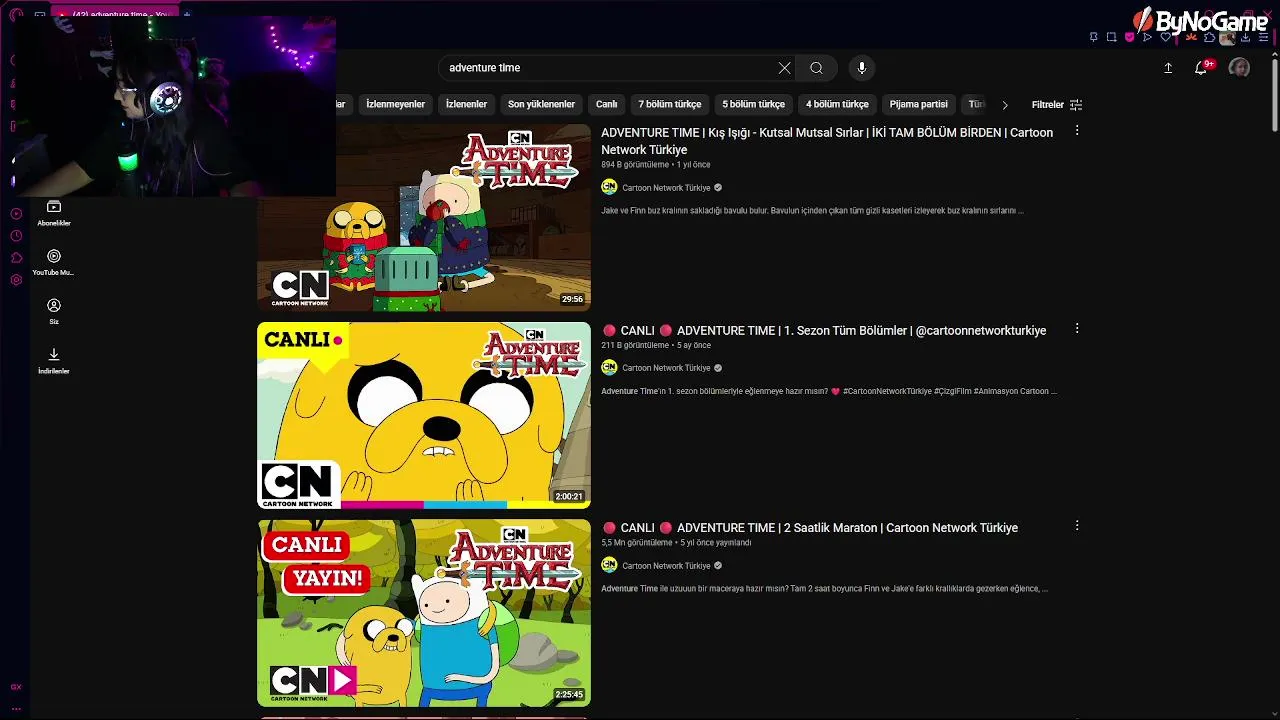
Task: Open YouTube Music in the sidebar
Action: (54, 263)
